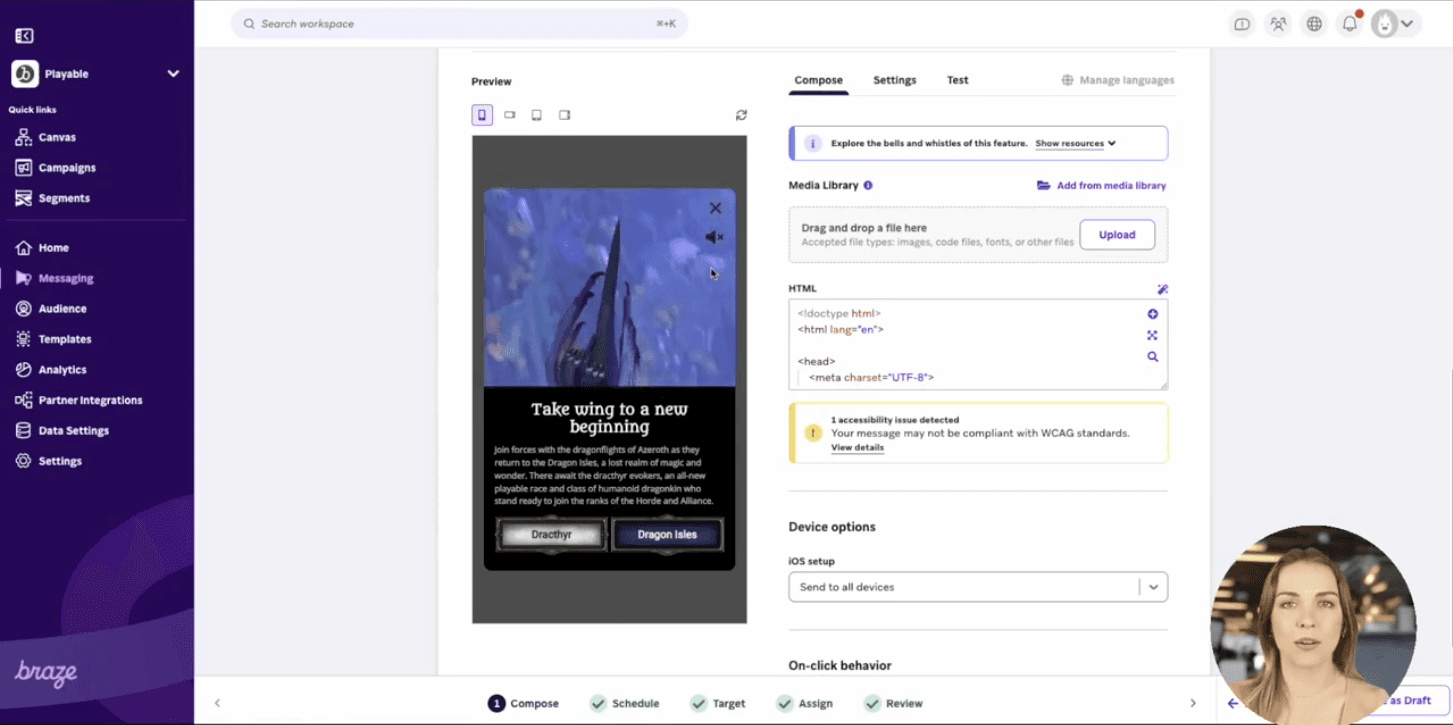
Task: Click the Canvas icon in sidebar
Action: [x=23, y=137]
